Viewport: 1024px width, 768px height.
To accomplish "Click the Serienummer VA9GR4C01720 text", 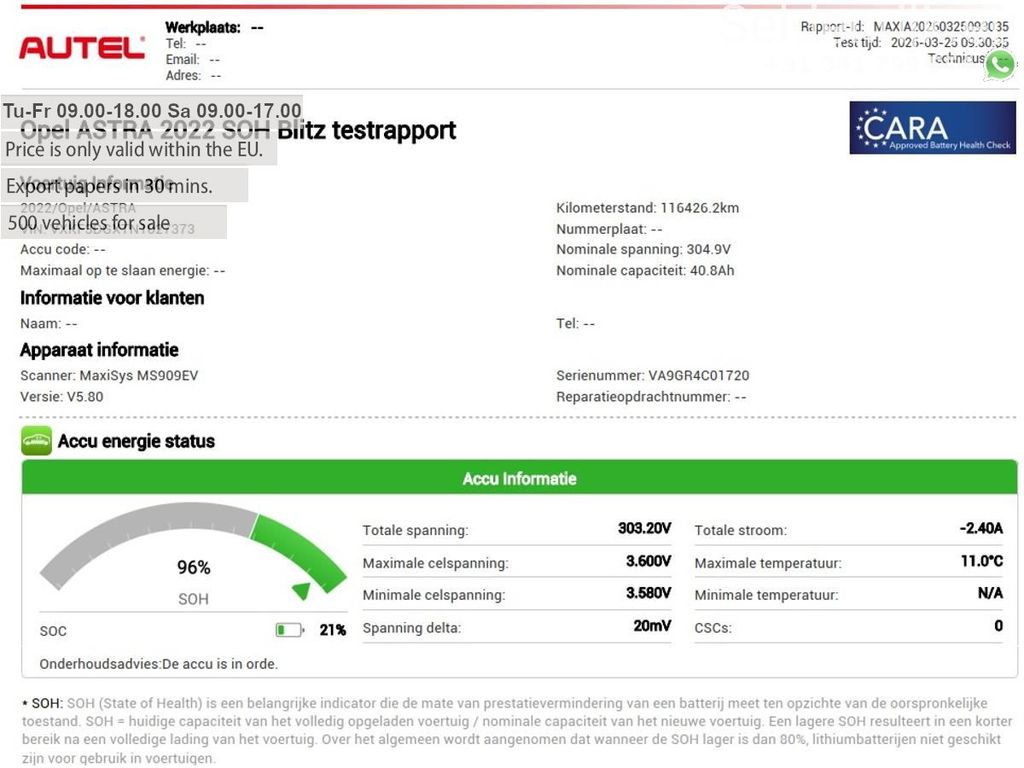I will pos(652,376).
